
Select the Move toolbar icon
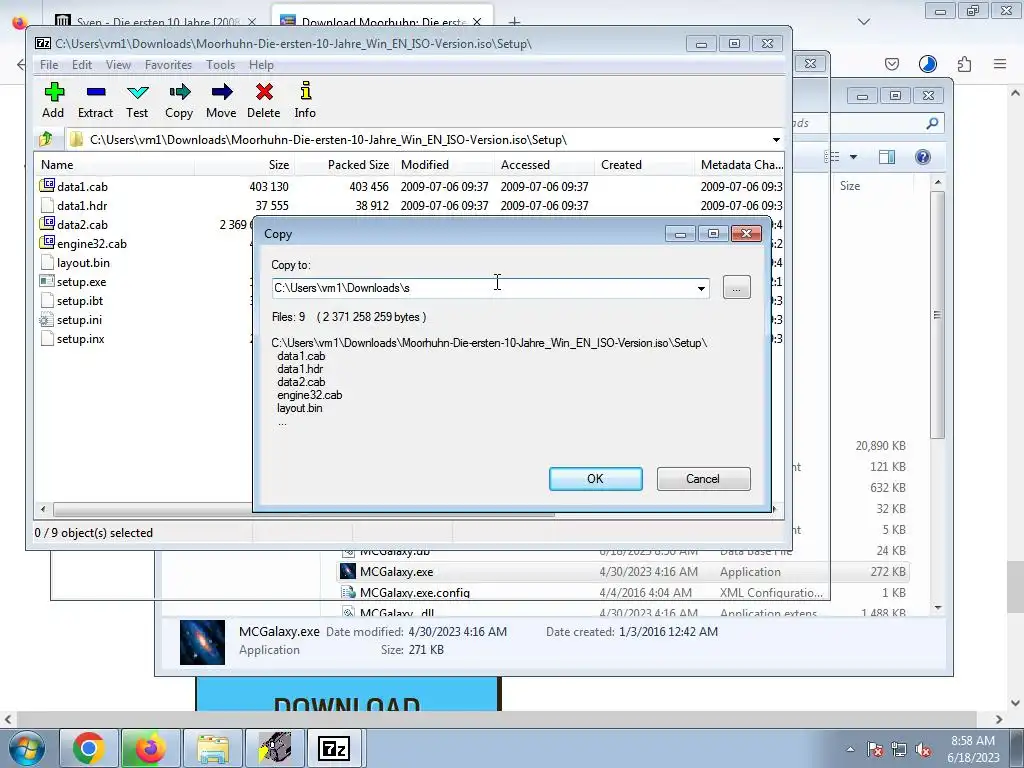pyautogui.click(x=221, y=100)
